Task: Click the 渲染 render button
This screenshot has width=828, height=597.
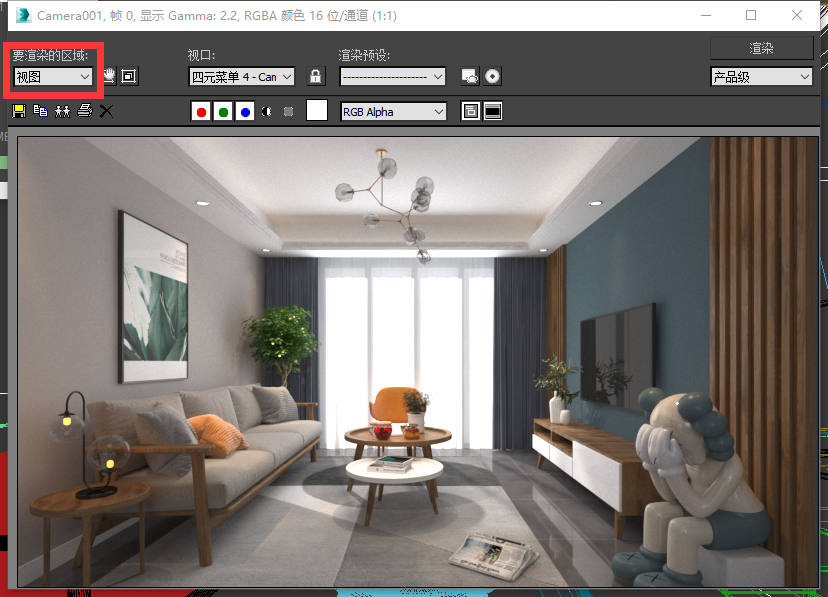Action: coord(761,48)
